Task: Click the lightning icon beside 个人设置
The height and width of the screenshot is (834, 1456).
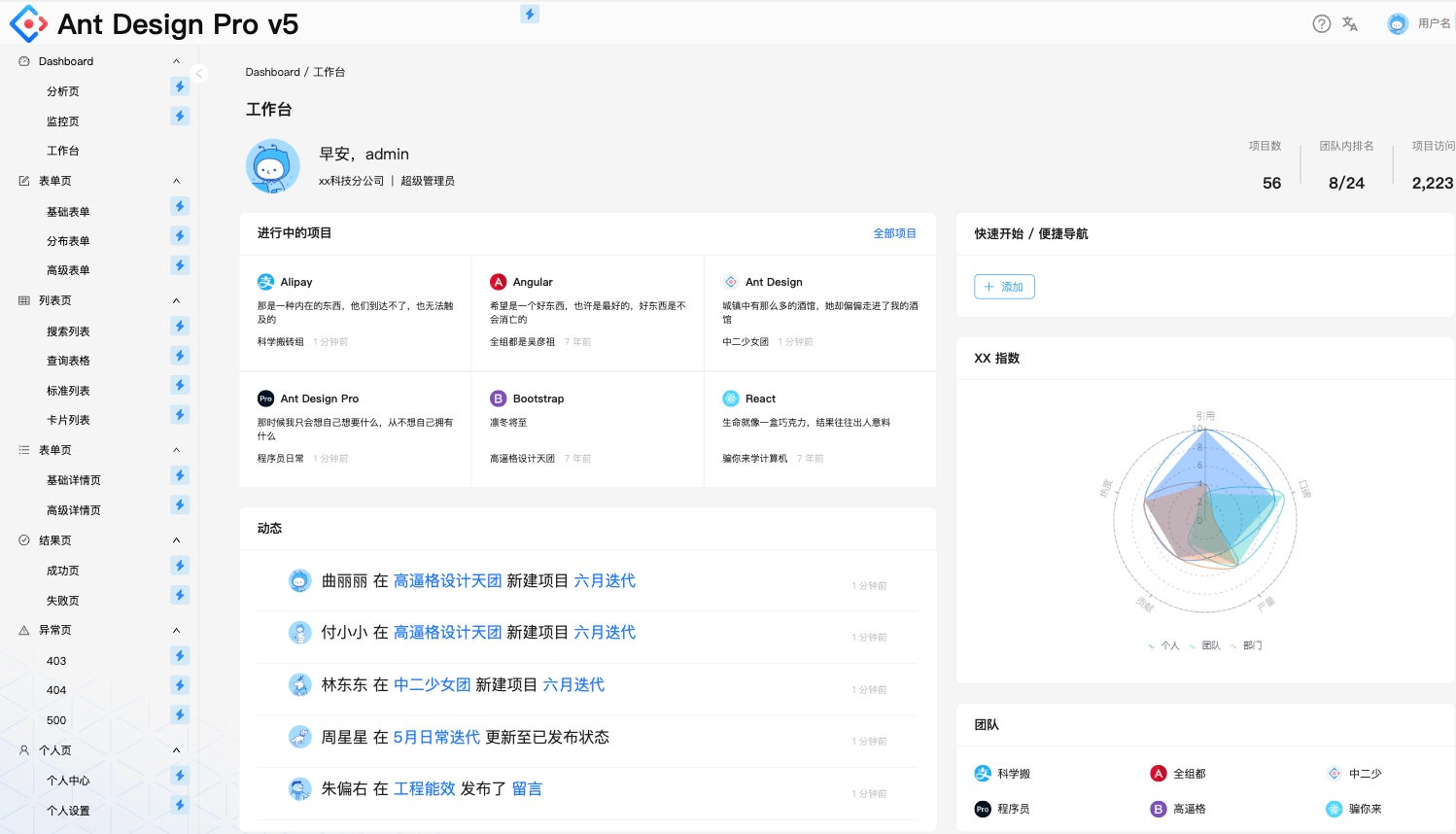Action: (x=180, y=805)
